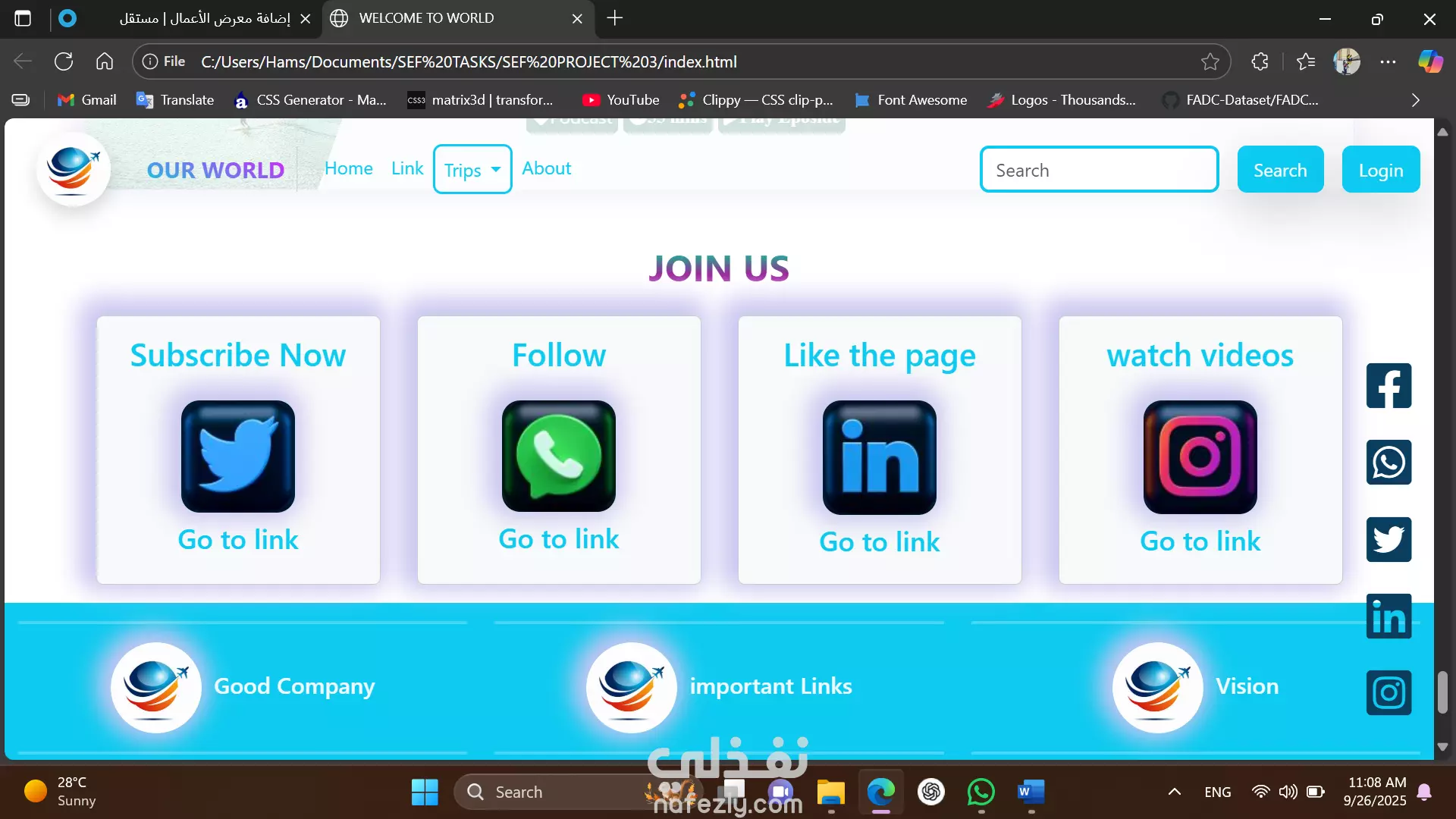Expand the bookmarks bar overflow chevron

pyautogui.click(x=1415, y=100)
